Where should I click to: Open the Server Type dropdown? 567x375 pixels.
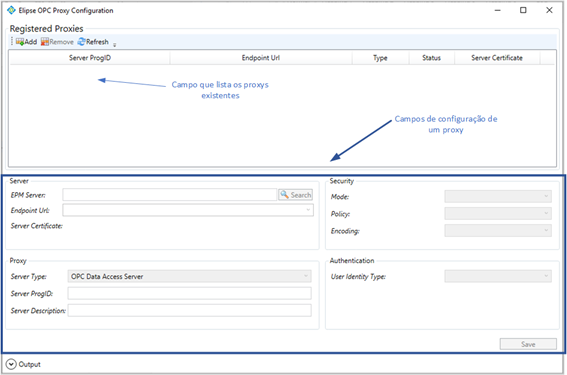(189, 276)
